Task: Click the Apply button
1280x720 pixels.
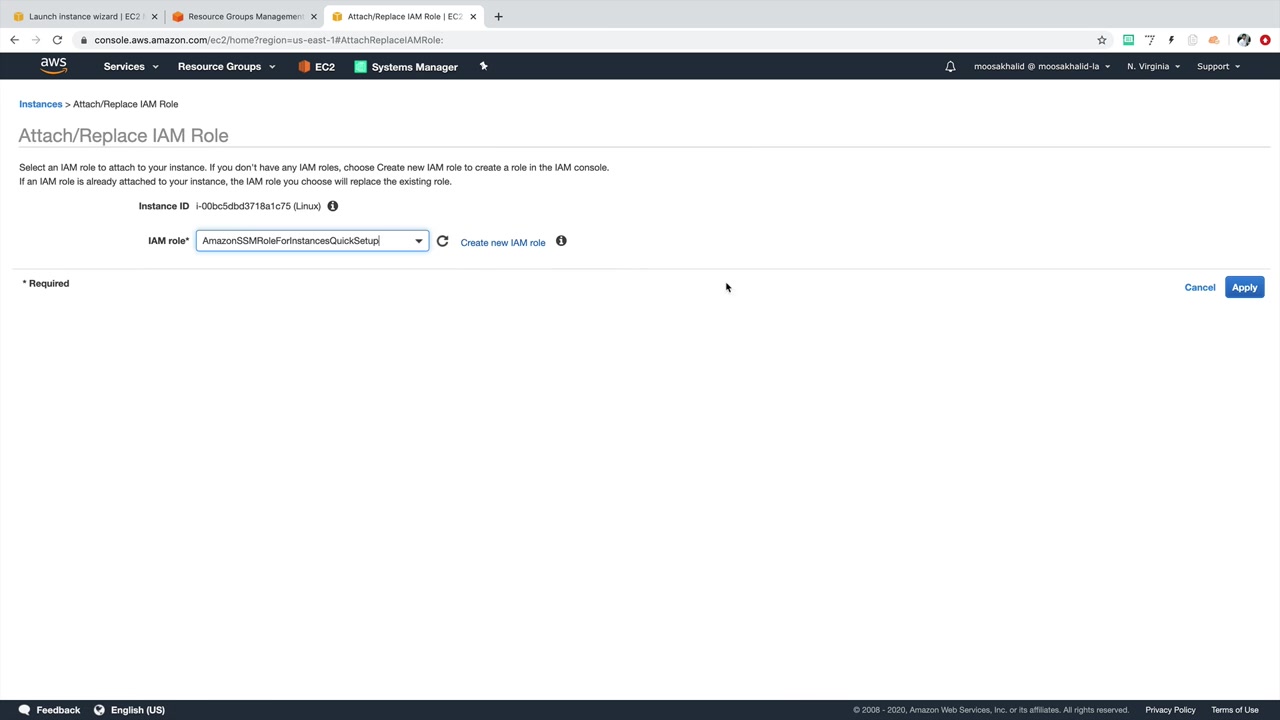Action: pyautogui.click(x=1244, y=288)
